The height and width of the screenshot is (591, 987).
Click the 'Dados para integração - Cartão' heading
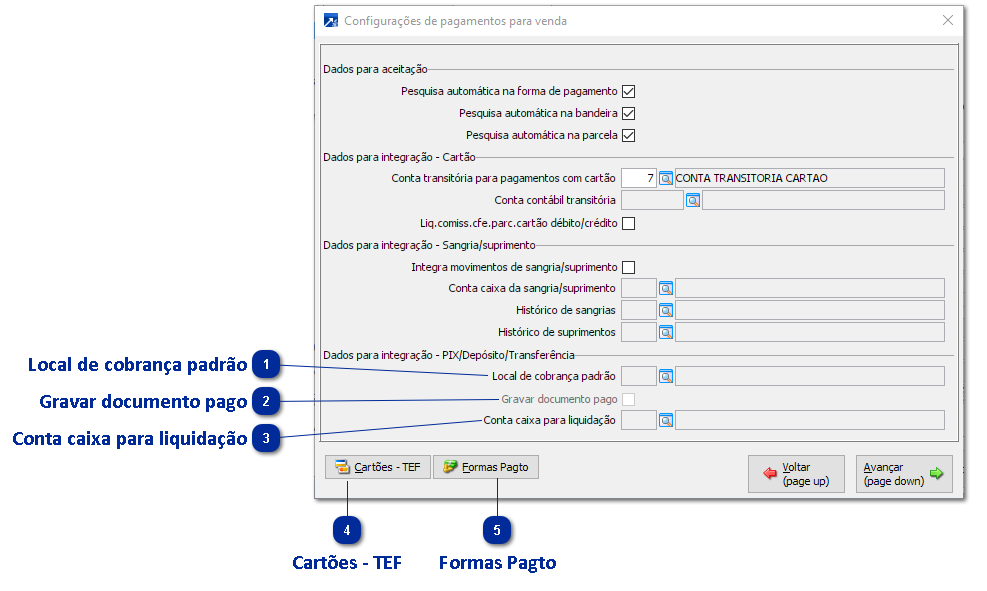click(x=399, y=157)
